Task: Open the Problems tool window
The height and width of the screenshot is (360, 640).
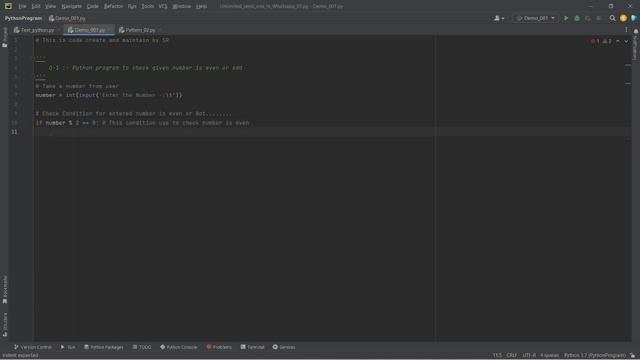Action: [x=219, y=347]
